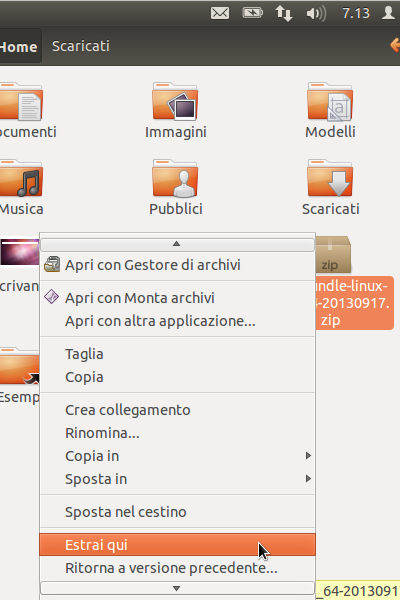Select the Immagini folder icon

click(x=175, y=101)
